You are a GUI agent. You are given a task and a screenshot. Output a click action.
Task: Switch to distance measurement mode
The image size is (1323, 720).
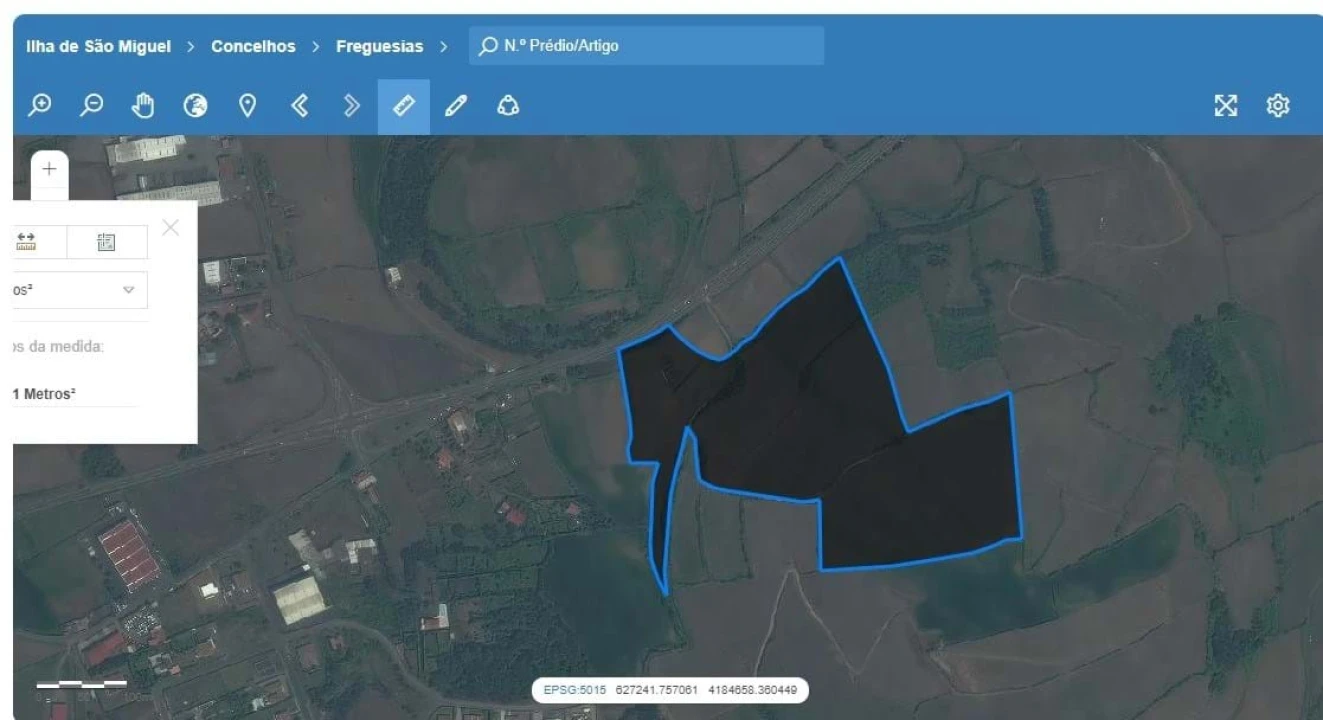pos(23,240)
